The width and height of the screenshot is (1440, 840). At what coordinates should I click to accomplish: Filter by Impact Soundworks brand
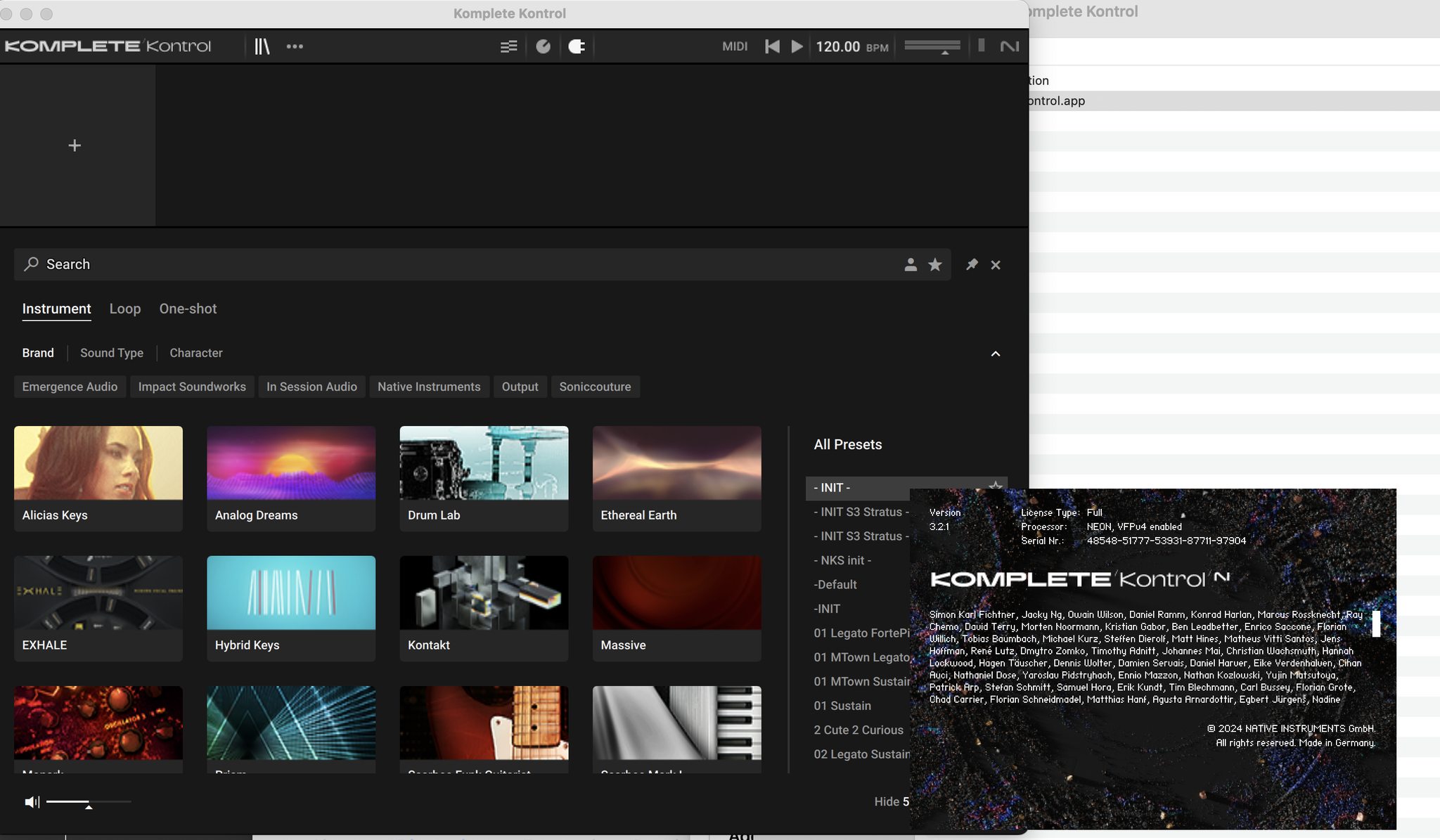click(192, 387)
